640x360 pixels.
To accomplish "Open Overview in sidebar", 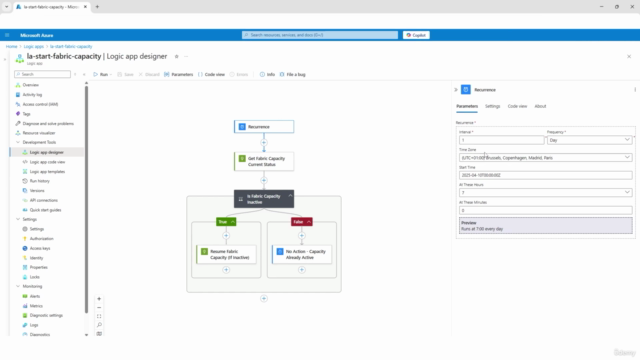I will [31, 85].
